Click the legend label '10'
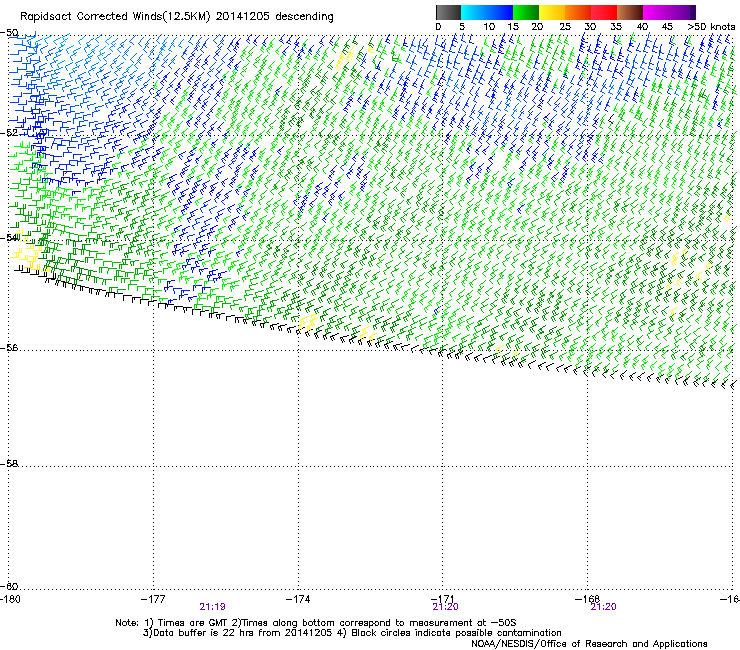This screenshot has height=650, width=740. click(x=489, y=27)
